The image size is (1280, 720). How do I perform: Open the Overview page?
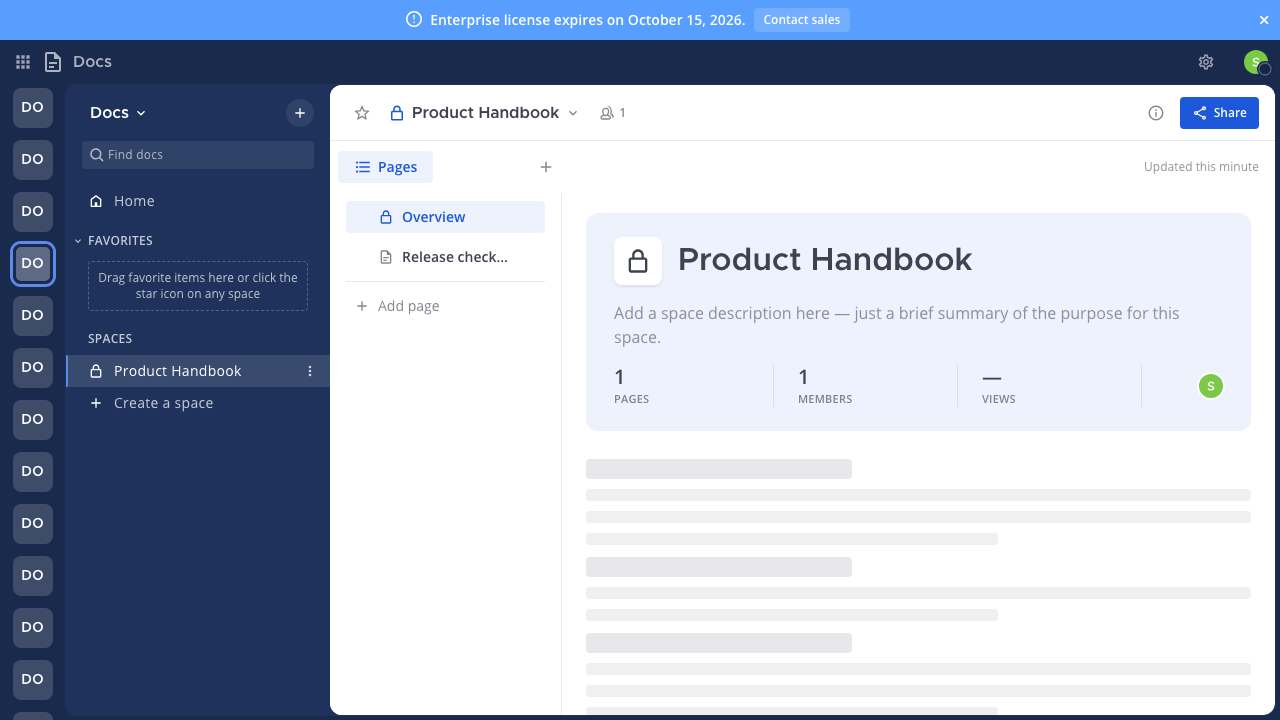point(445,217)
